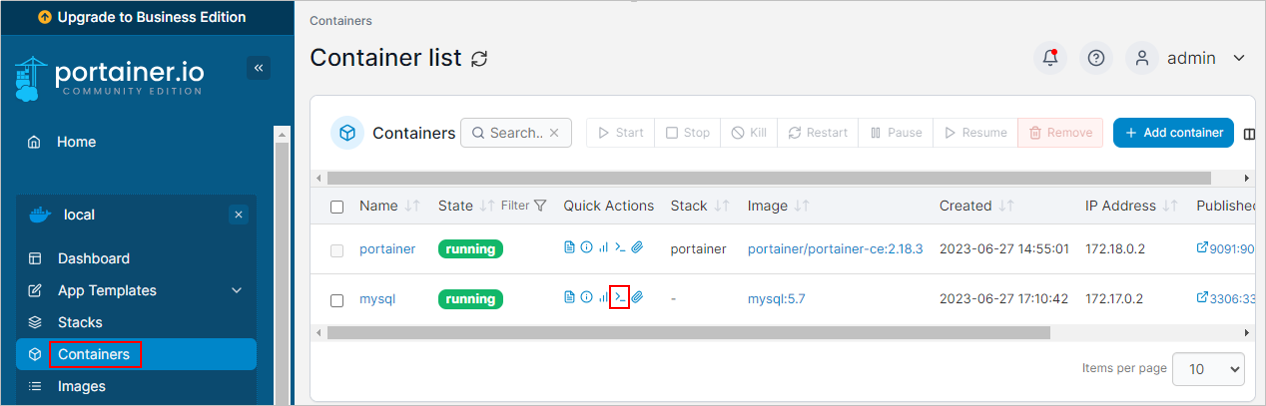Open the State Filter
This screenshot has width=1266, height=406.
[524, 206]
